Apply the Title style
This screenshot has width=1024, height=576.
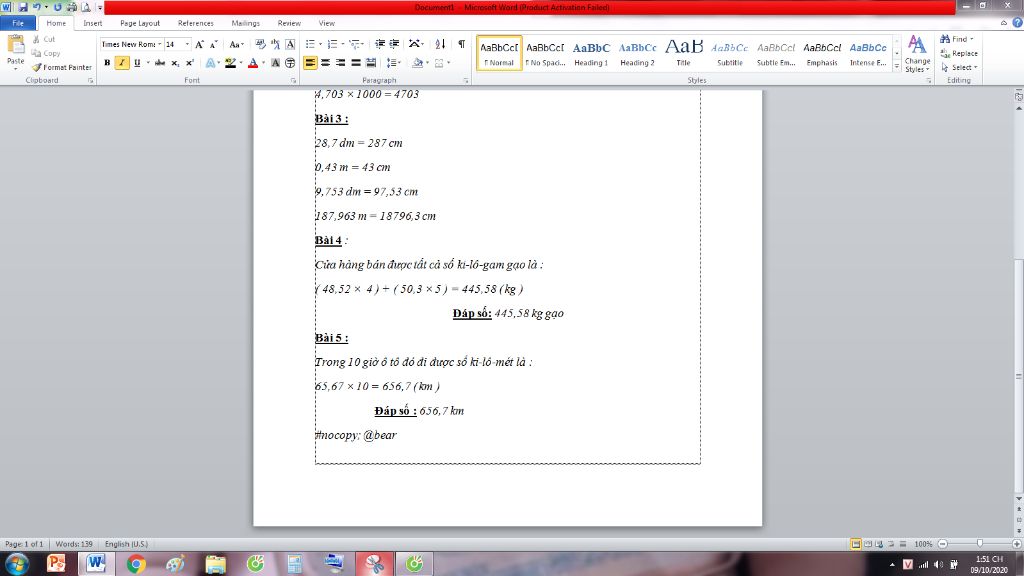[x=684, y=53]
